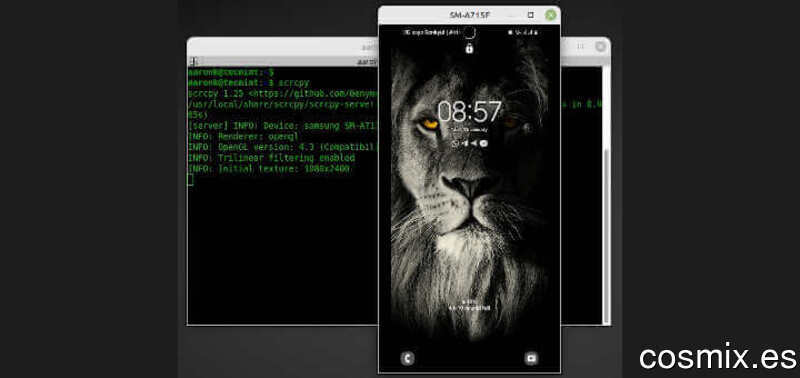Maximize the terminal window
Image resolution: width=800 pixels, height=378 pixels.
point(580,46)
